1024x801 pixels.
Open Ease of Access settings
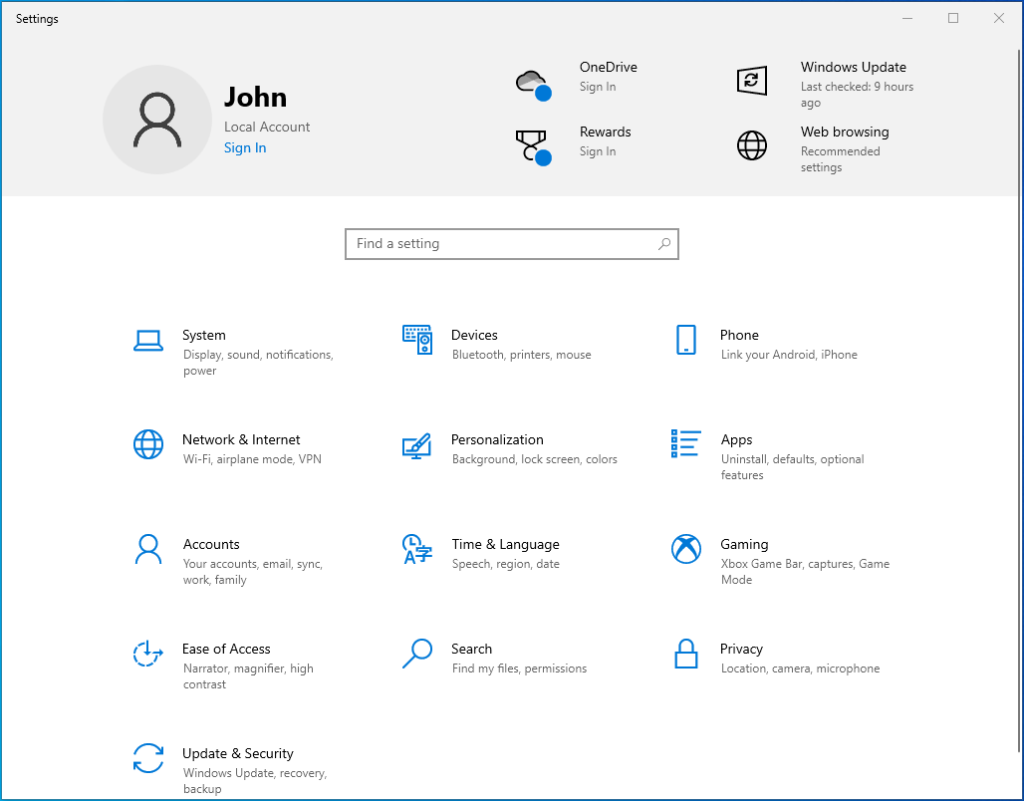(225, 655)
